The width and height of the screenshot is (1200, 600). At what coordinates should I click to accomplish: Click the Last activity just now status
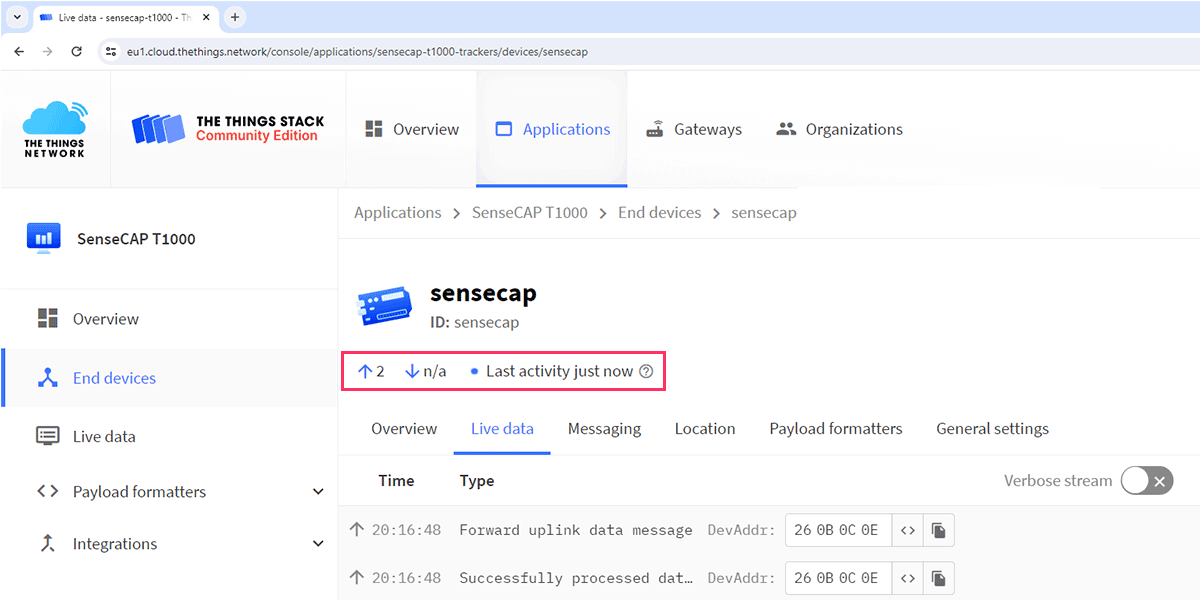tap(560, 371)
